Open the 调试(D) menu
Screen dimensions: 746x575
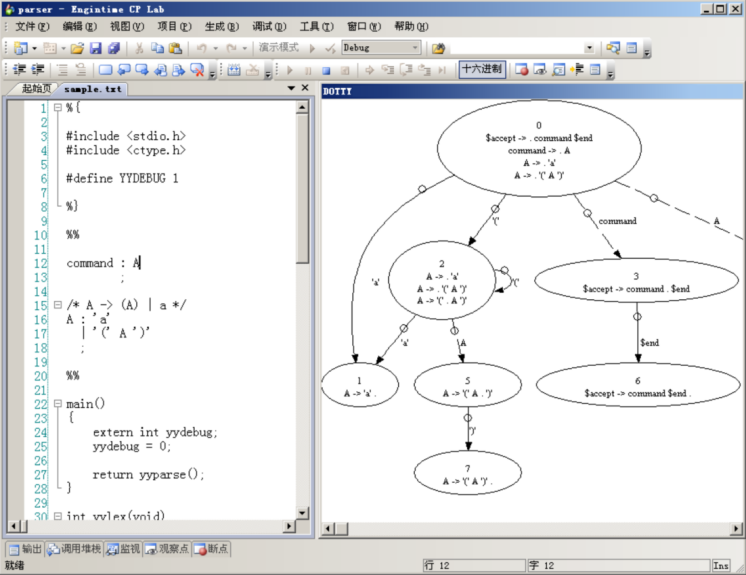[268, 26]
